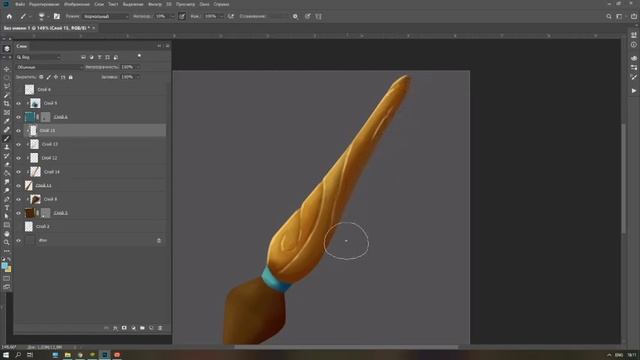
Task: Hide layer Слой 13 eye icon
Action: (x=18, y=144)
